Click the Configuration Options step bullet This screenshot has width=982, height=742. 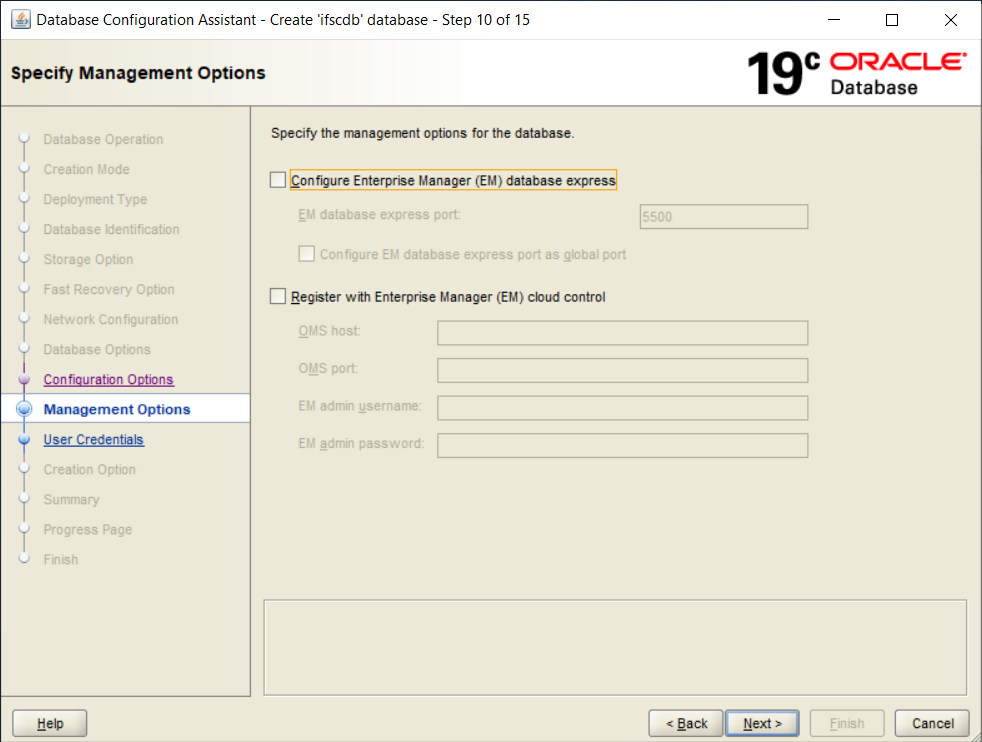(x=25, y=380)
